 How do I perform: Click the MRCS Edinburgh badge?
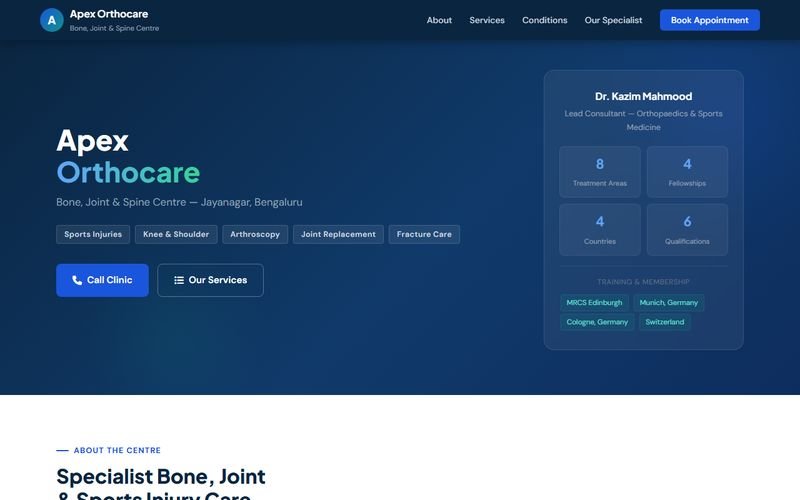click(594, 303)
